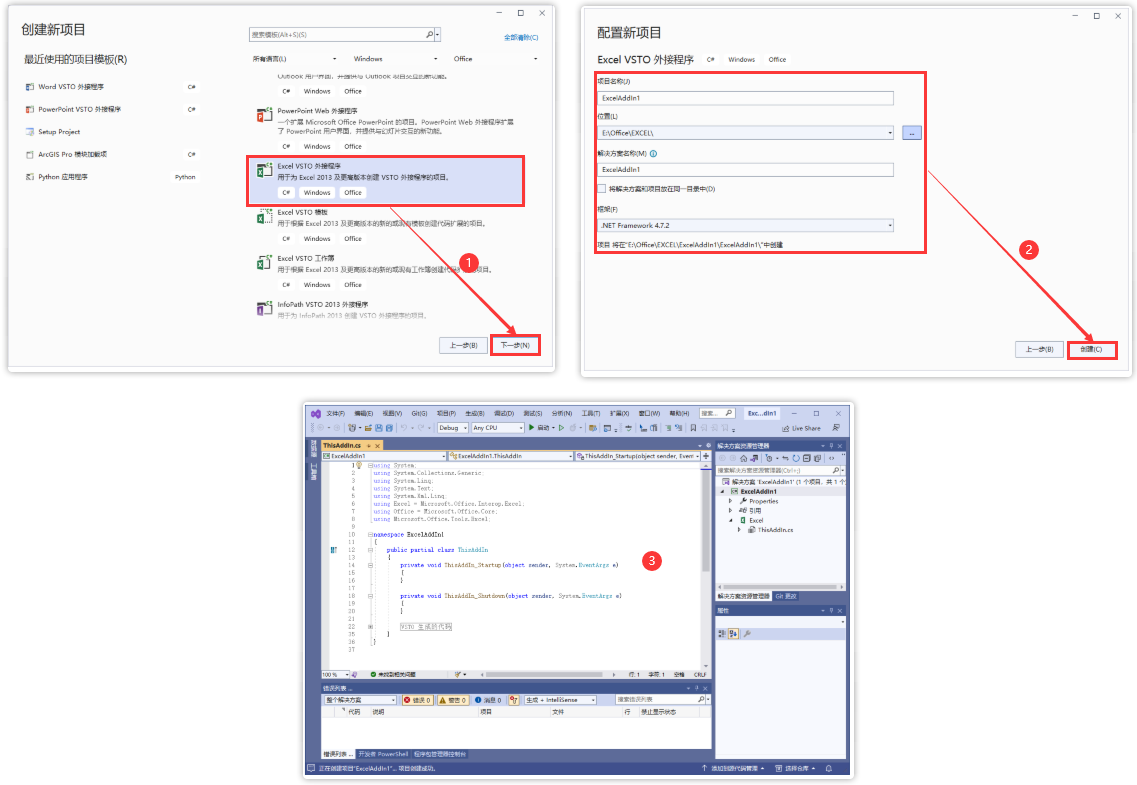This screenshot has height=785, width=1137.
Task: Click the green start debugging play icon
Action: 532,428
